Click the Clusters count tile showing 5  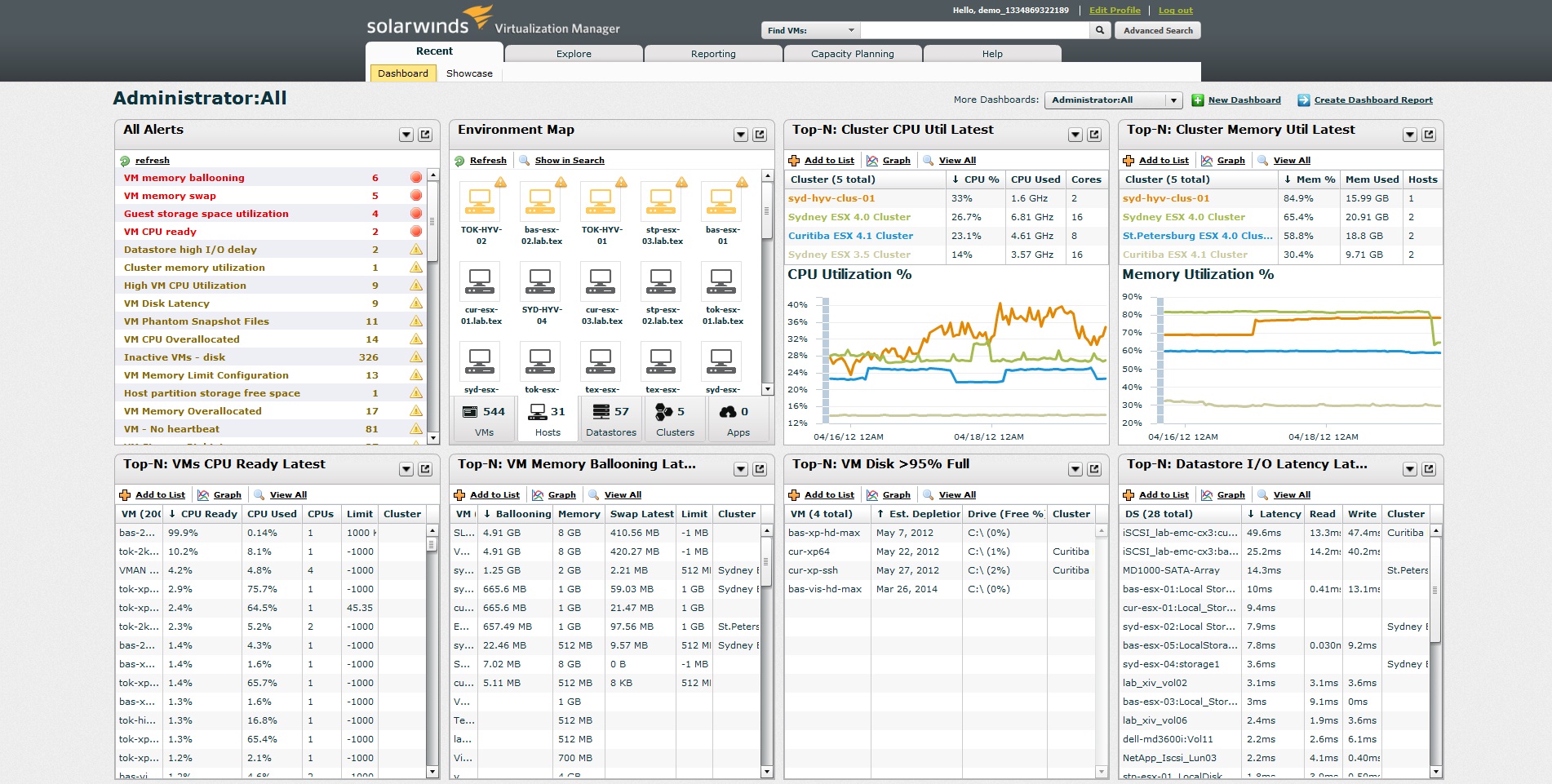tap(675, 419)
